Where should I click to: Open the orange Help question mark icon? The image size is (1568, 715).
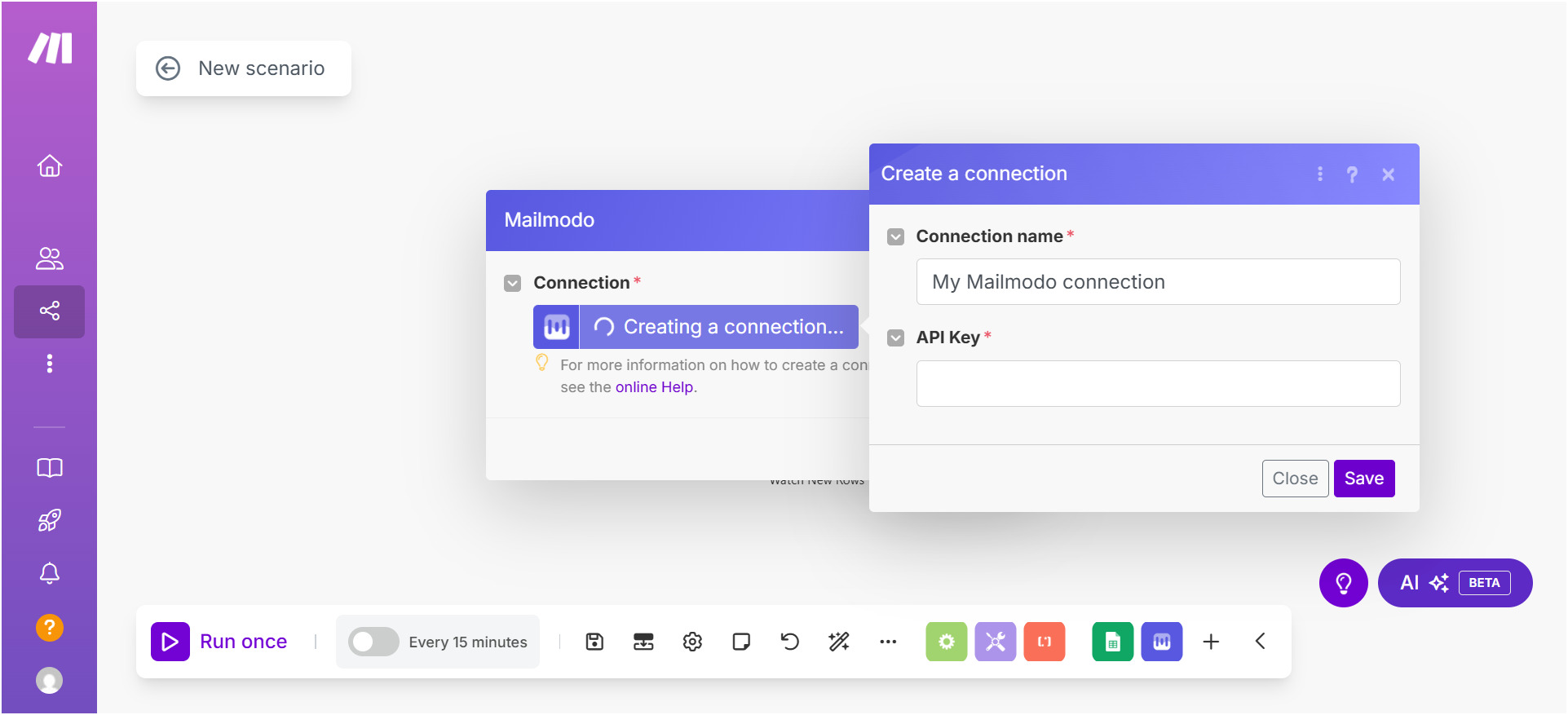click(50, 628)
